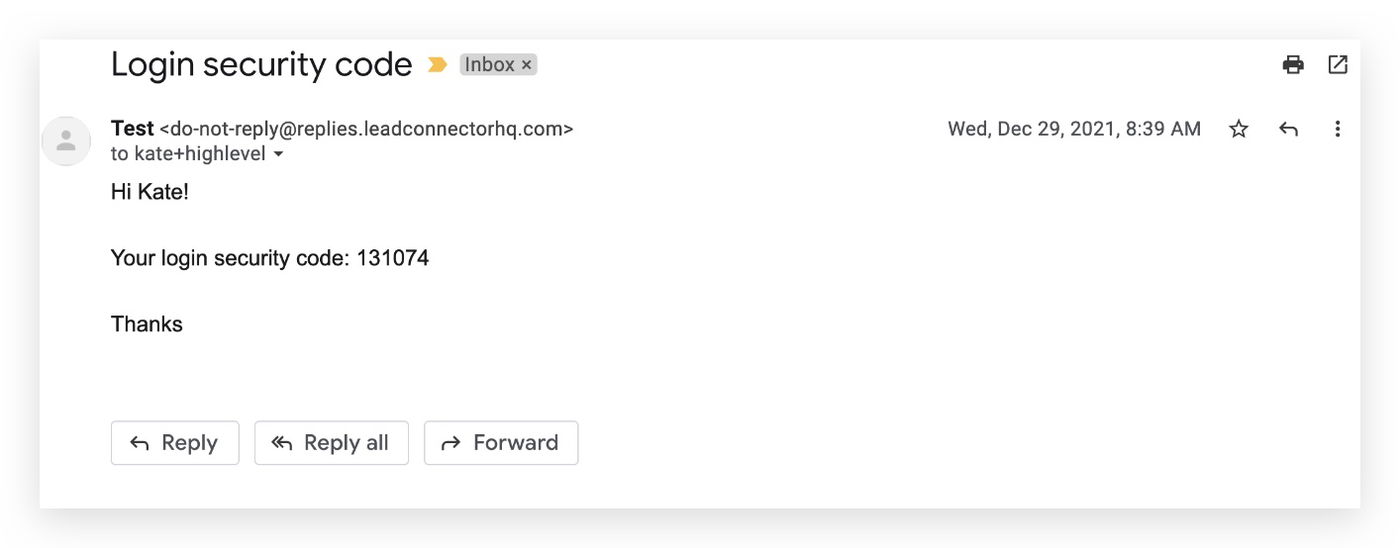The image size is (1400, 548).
Task: Click the Thanks sign-off text
Action: (147, 324)
